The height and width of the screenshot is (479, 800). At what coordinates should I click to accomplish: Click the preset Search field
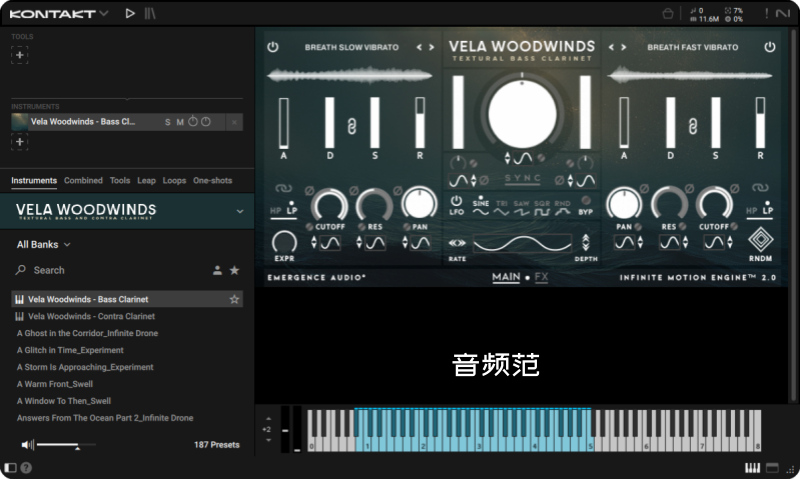click(x=110, y=270)
